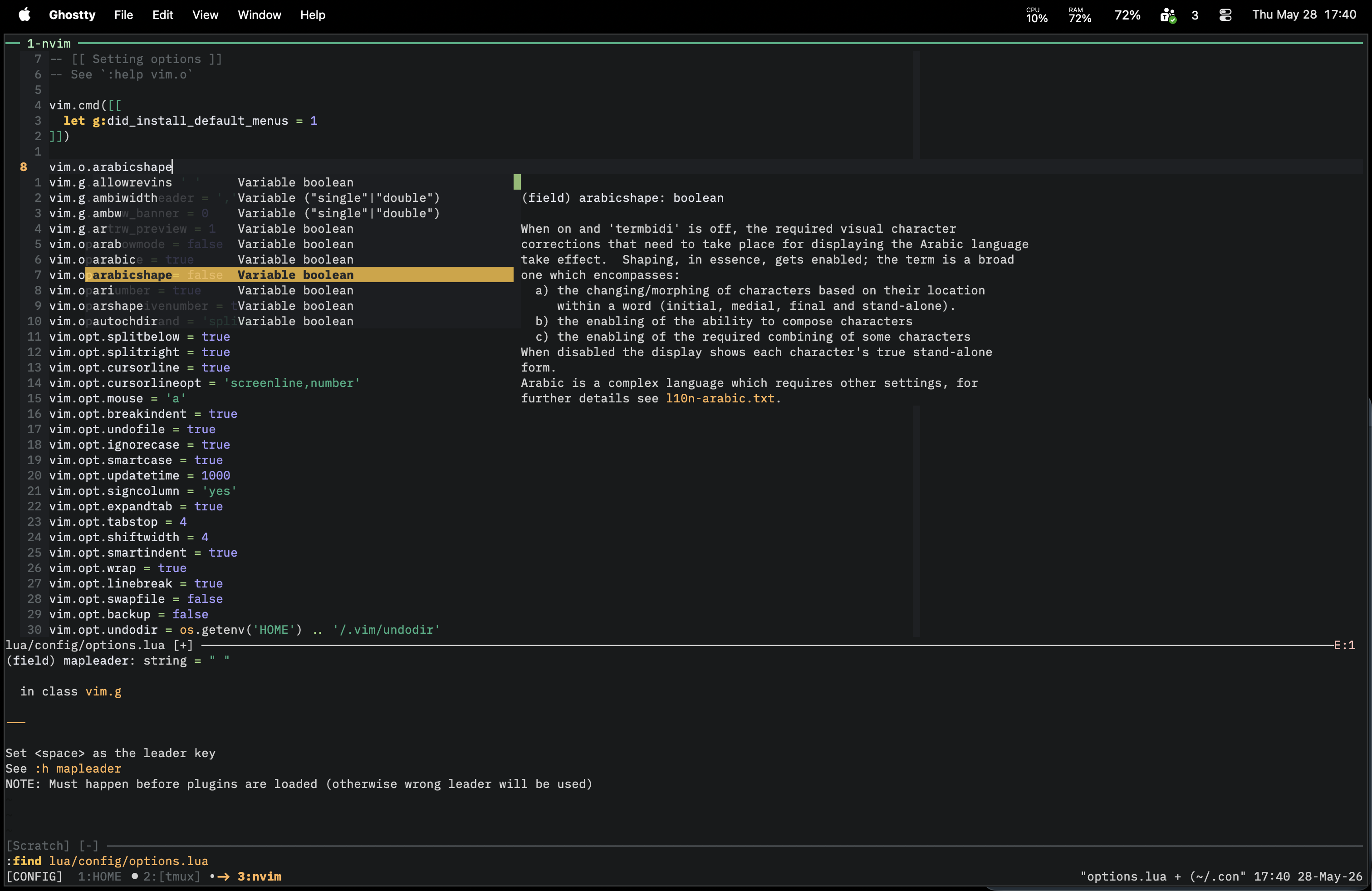Image resolution: width=1372 pixels, height=891 pixels.
Task: Open the Apple menu
Action: (24, 15)
